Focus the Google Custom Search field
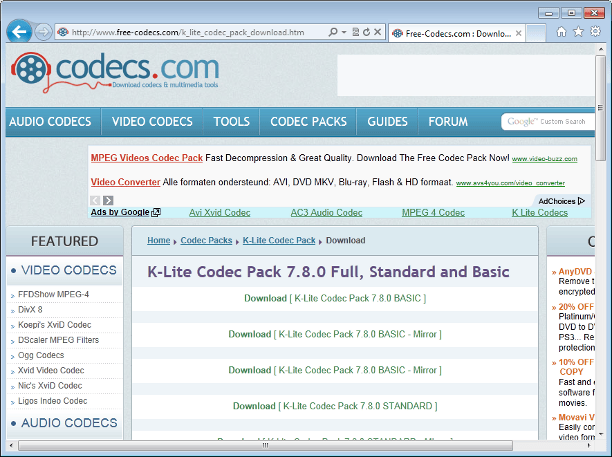 [548, 122]
